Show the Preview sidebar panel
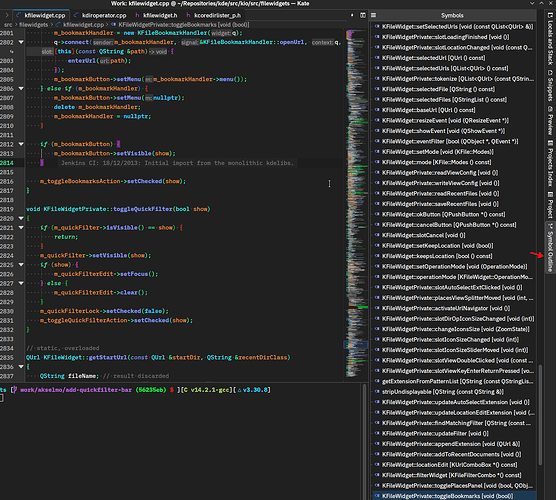Image resolution: width=556 pixels, height=500 pixels. [x=550, y=121]
